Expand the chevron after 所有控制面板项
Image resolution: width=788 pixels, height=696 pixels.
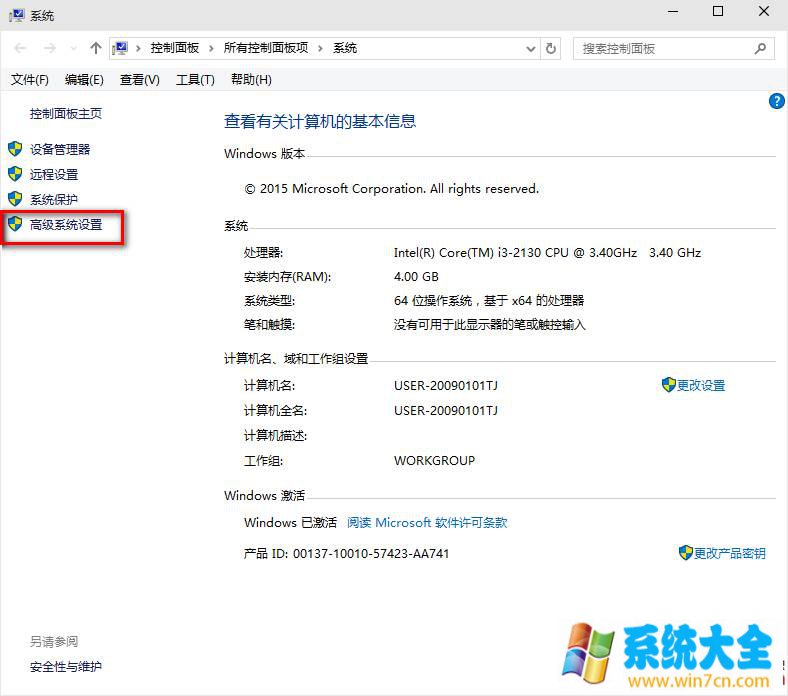coord(320,49)
